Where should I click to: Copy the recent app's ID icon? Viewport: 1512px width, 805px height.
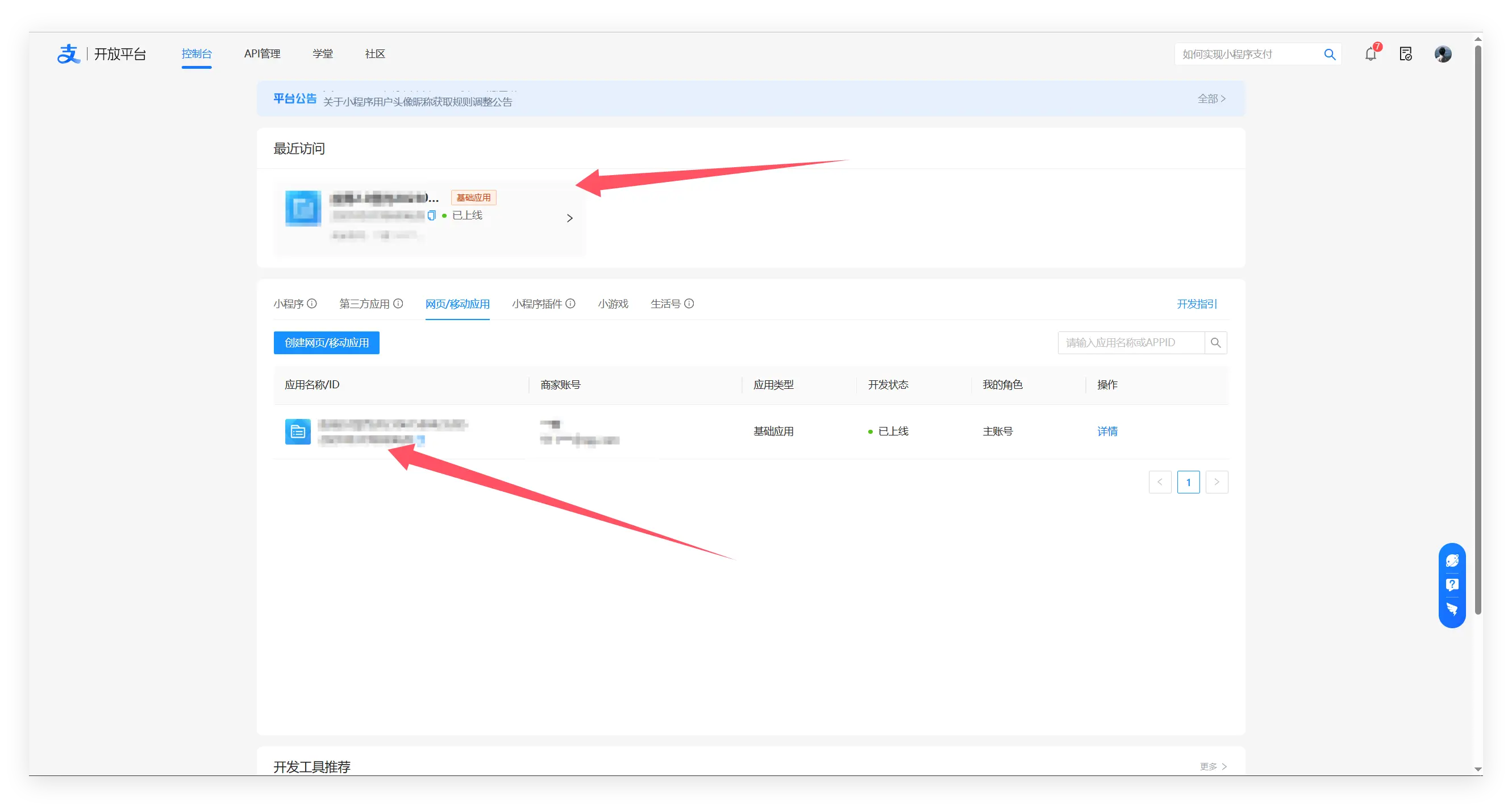[x=431, y=215]
